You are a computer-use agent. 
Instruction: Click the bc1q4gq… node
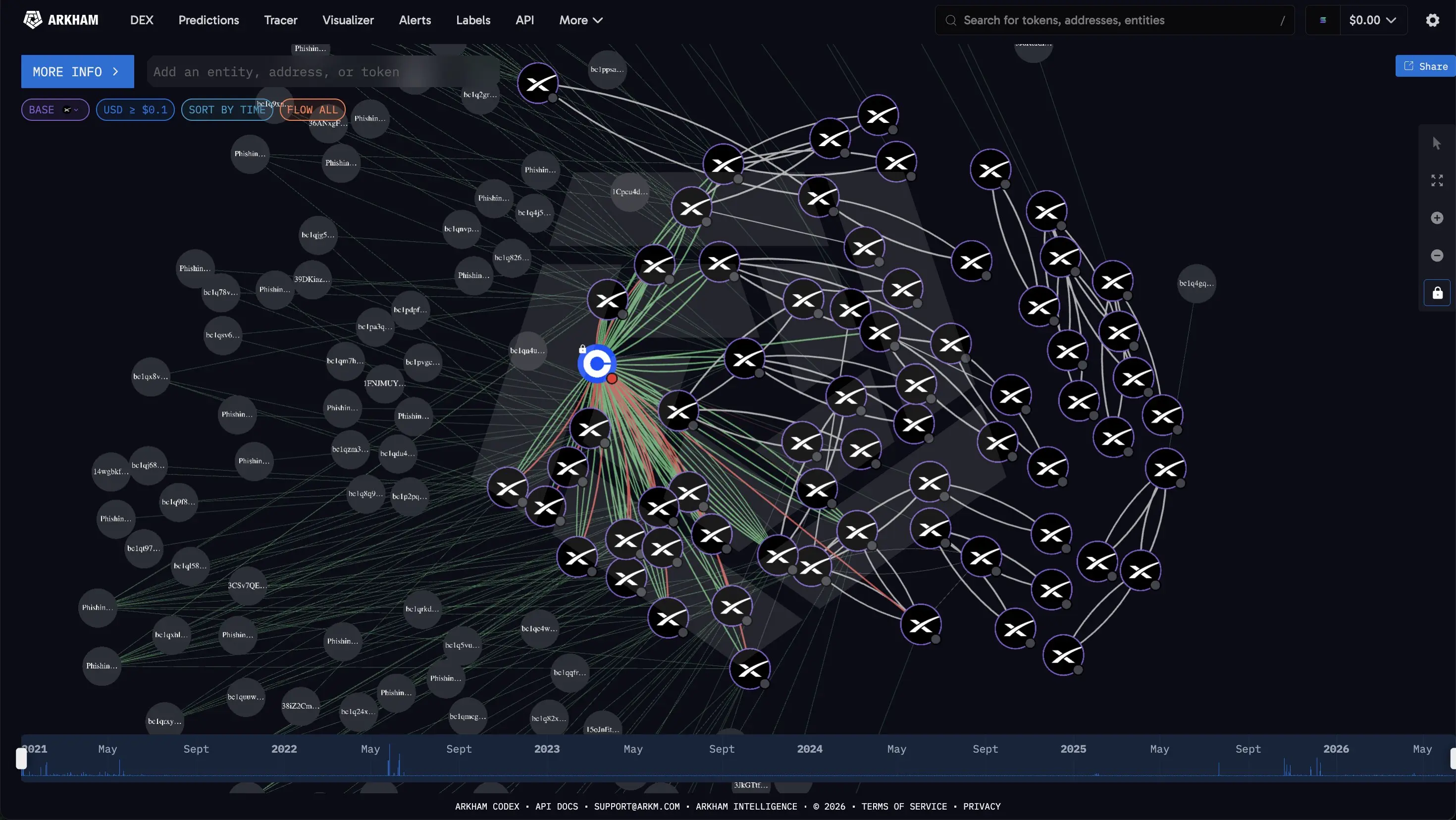(1196, 284)
